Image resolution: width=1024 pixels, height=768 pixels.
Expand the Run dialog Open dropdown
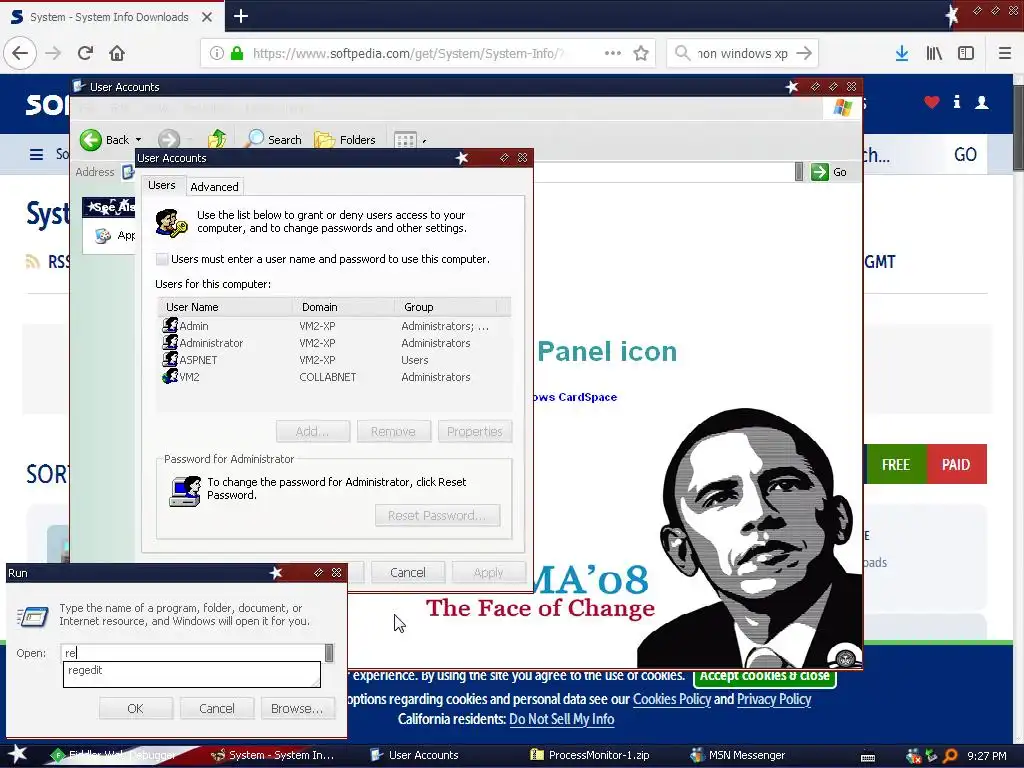pyautogui.click(x=329, y=652)
